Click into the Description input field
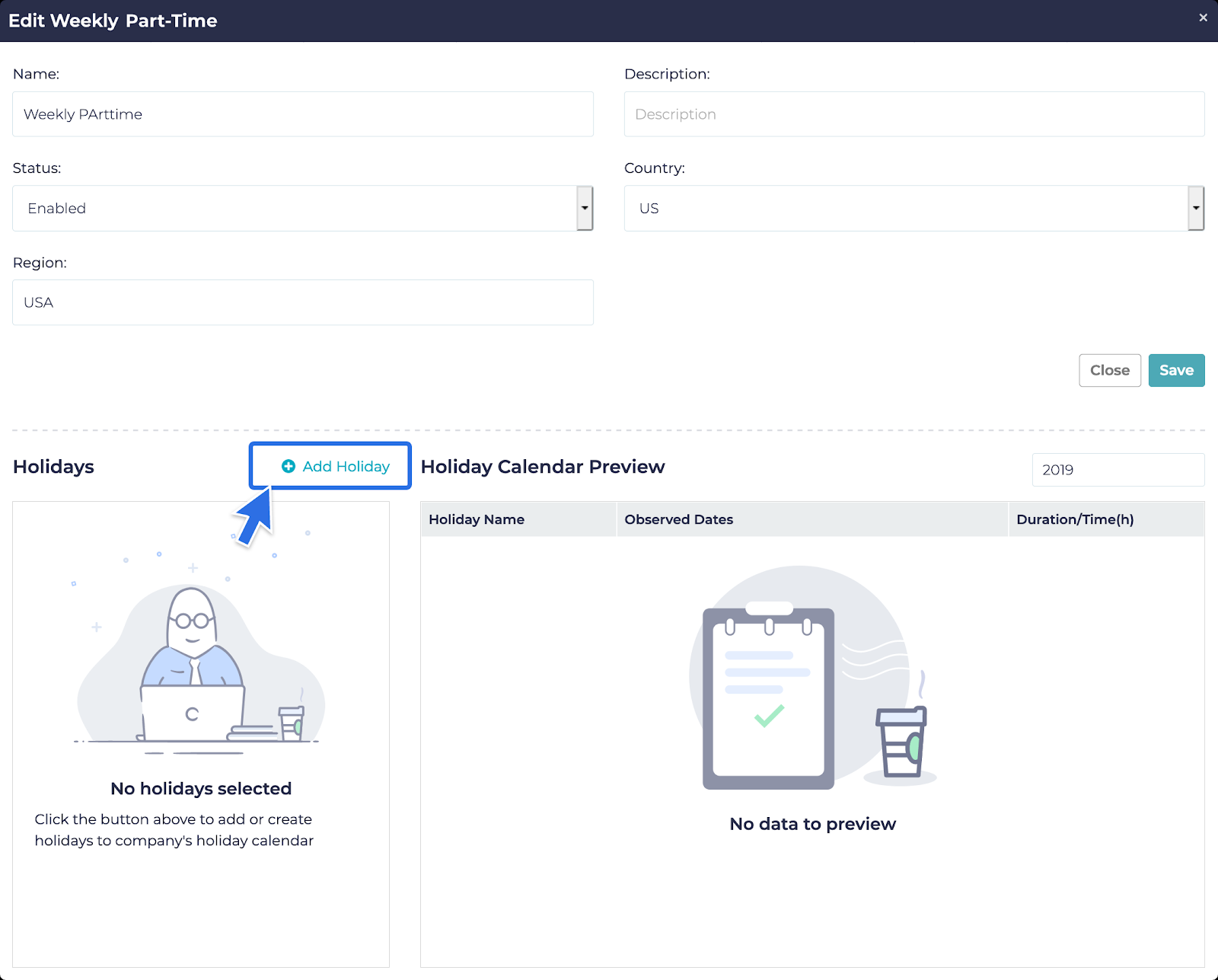The width and height of the screenshot is (1218, 980). pos(913,114)
